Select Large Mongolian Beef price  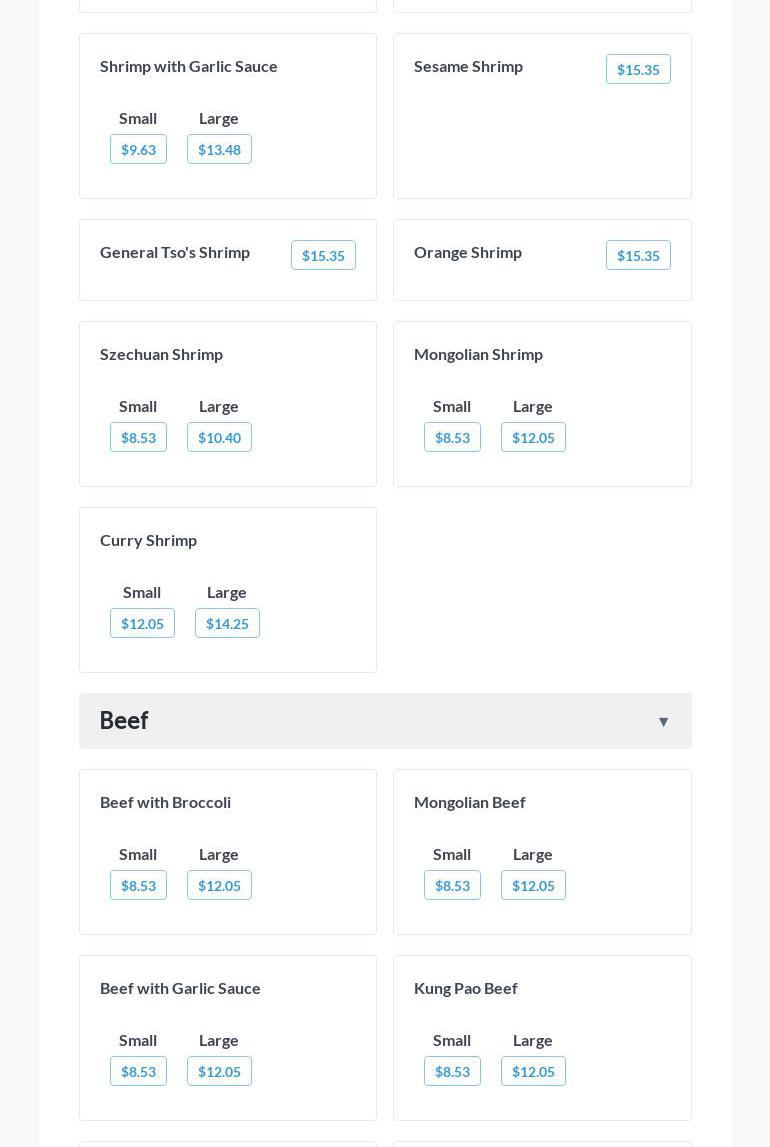(533, 886)
